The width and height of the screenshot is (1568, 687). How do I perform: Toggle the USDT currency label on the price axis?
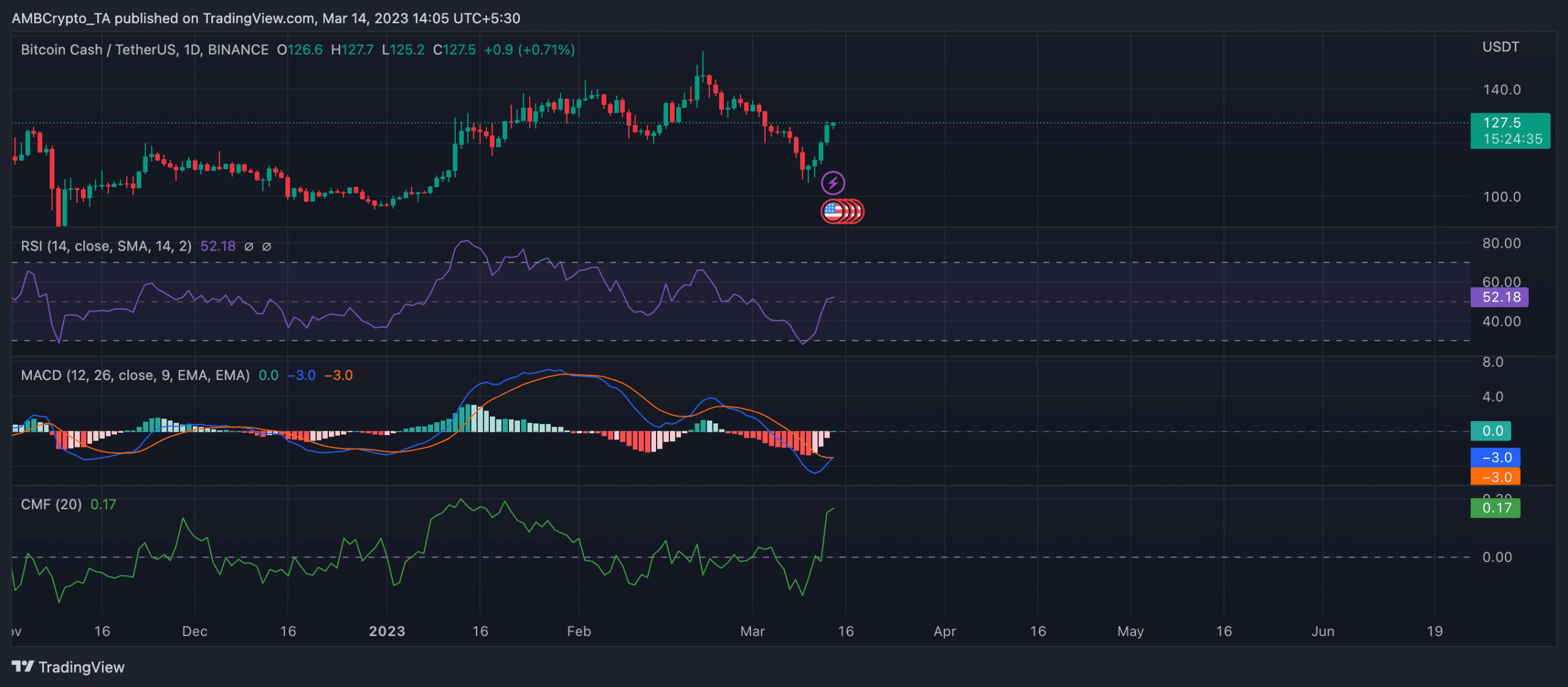(x=1501, y=47)
